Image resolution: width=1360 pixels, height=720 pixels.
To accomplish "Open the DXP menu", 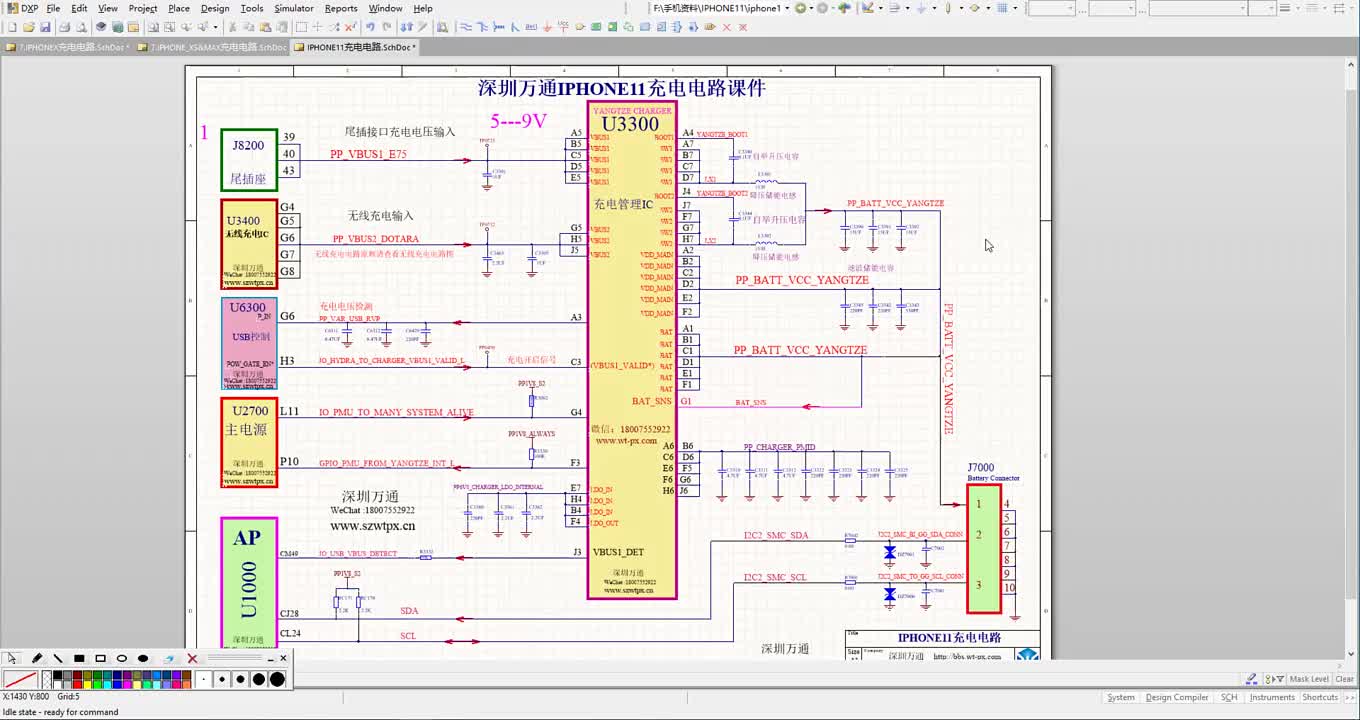I will point(29,8).
